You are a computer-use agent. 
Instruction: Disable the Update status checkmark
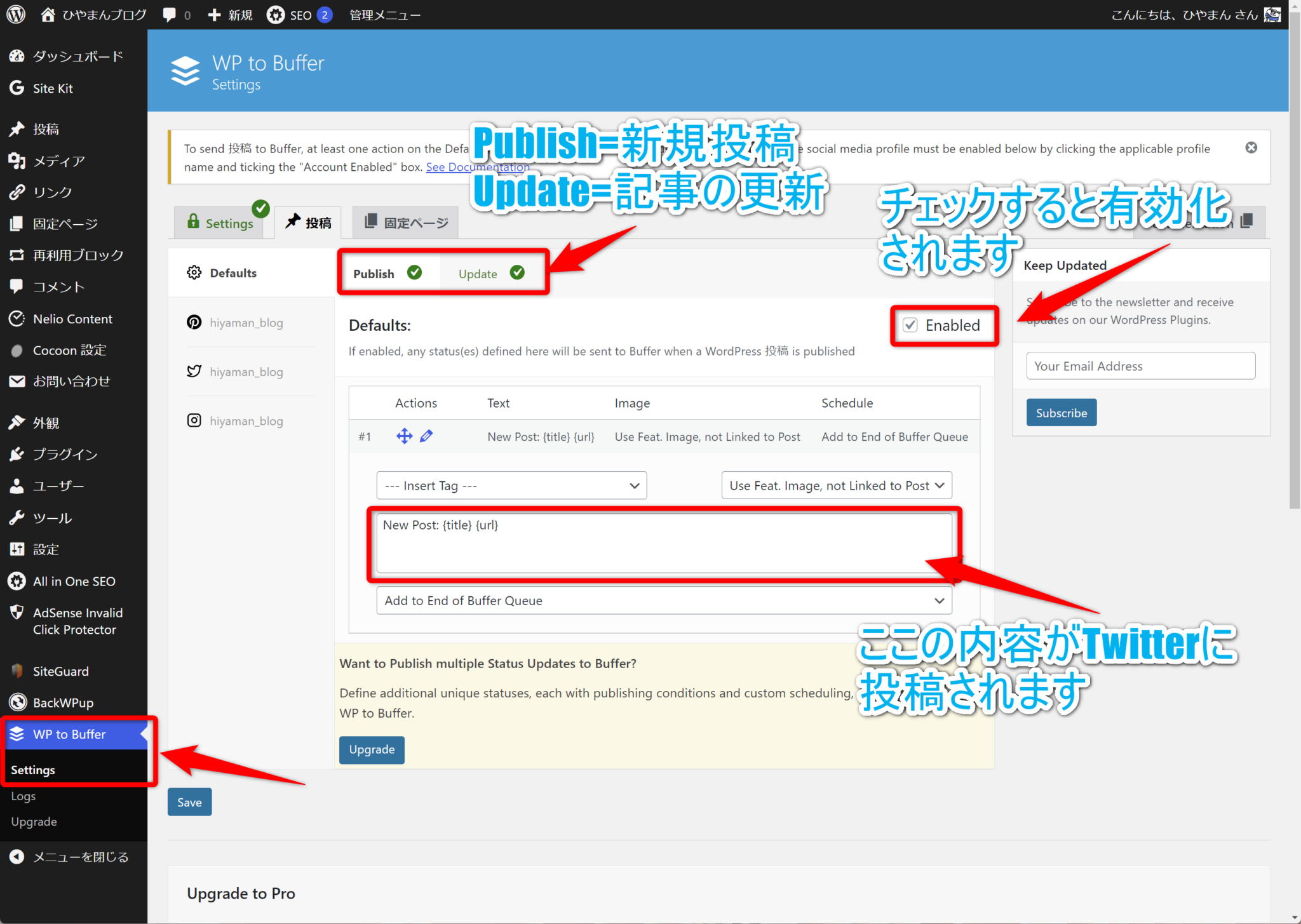518,272
